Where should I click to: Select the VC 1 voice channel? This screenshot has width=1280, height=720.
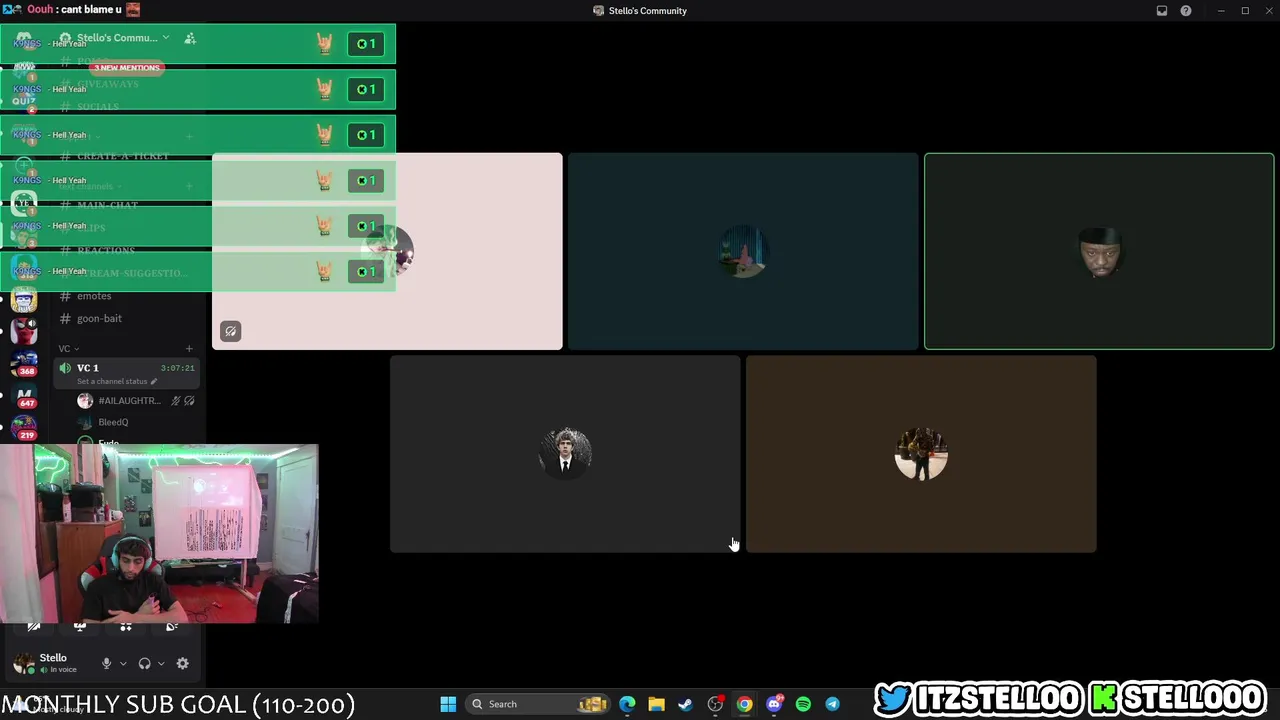point(128,373)
